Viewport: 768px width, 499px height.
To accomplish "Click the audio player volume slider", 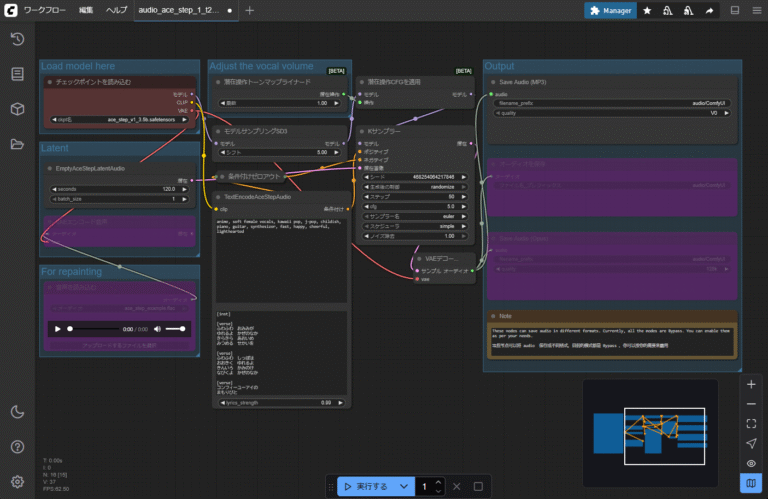I will (x=176, y=328).
